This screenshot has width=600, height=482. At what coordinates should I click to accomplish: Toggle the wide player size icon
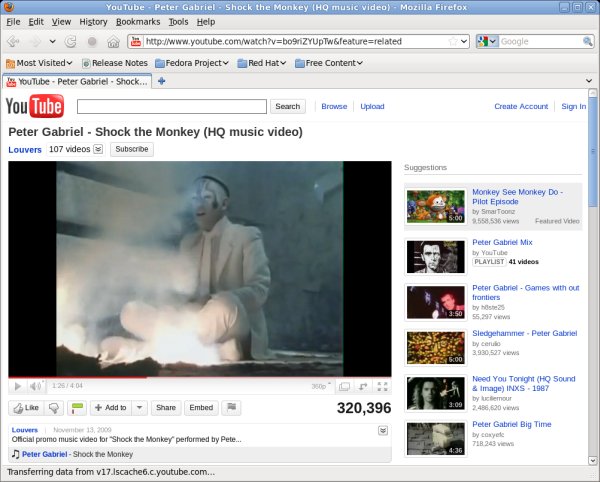(344, 387)
